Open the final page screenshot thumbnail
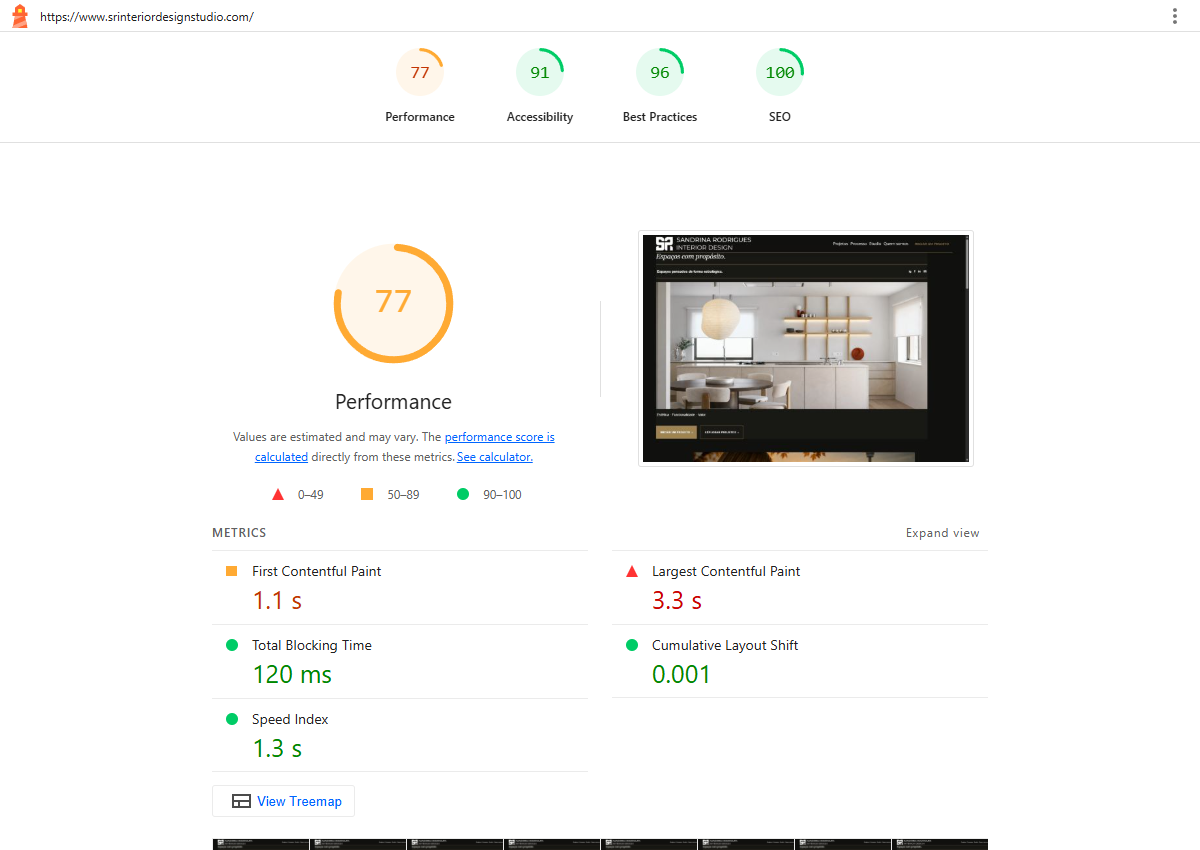This screenshot has width=1200, height=850. 806,348
